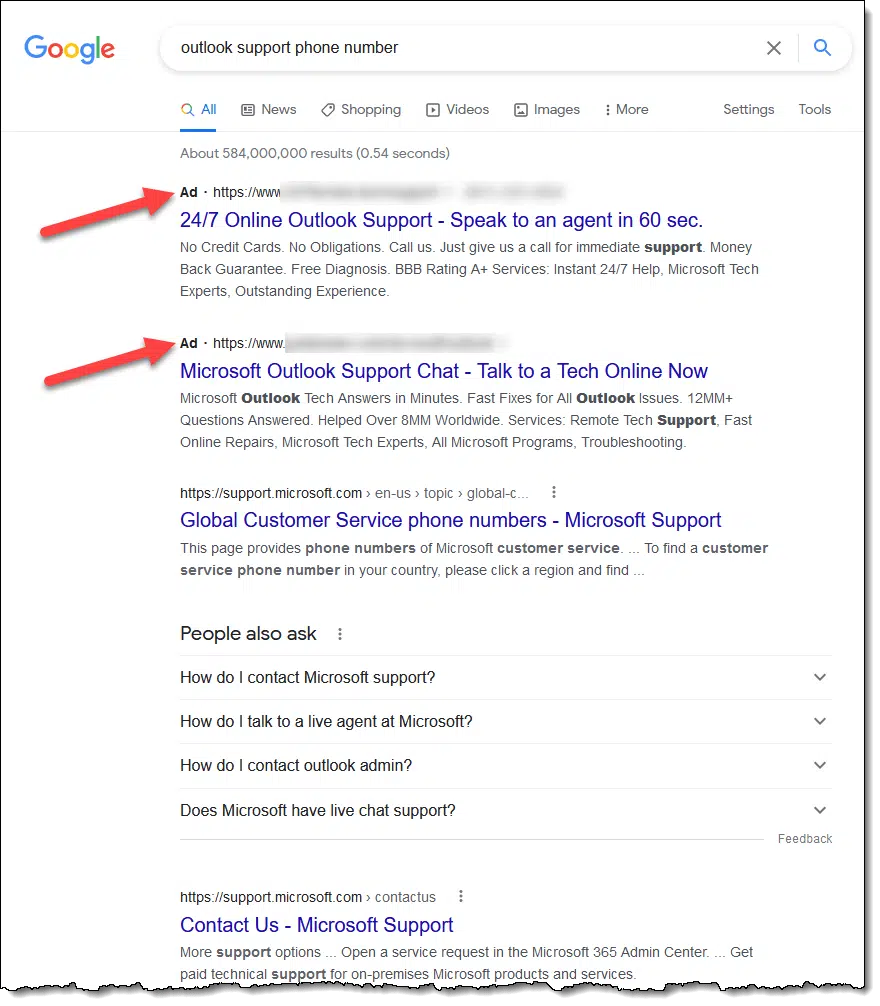Open options for the Contact Us result
880x1006 pixels.
(x=461, y=896)
